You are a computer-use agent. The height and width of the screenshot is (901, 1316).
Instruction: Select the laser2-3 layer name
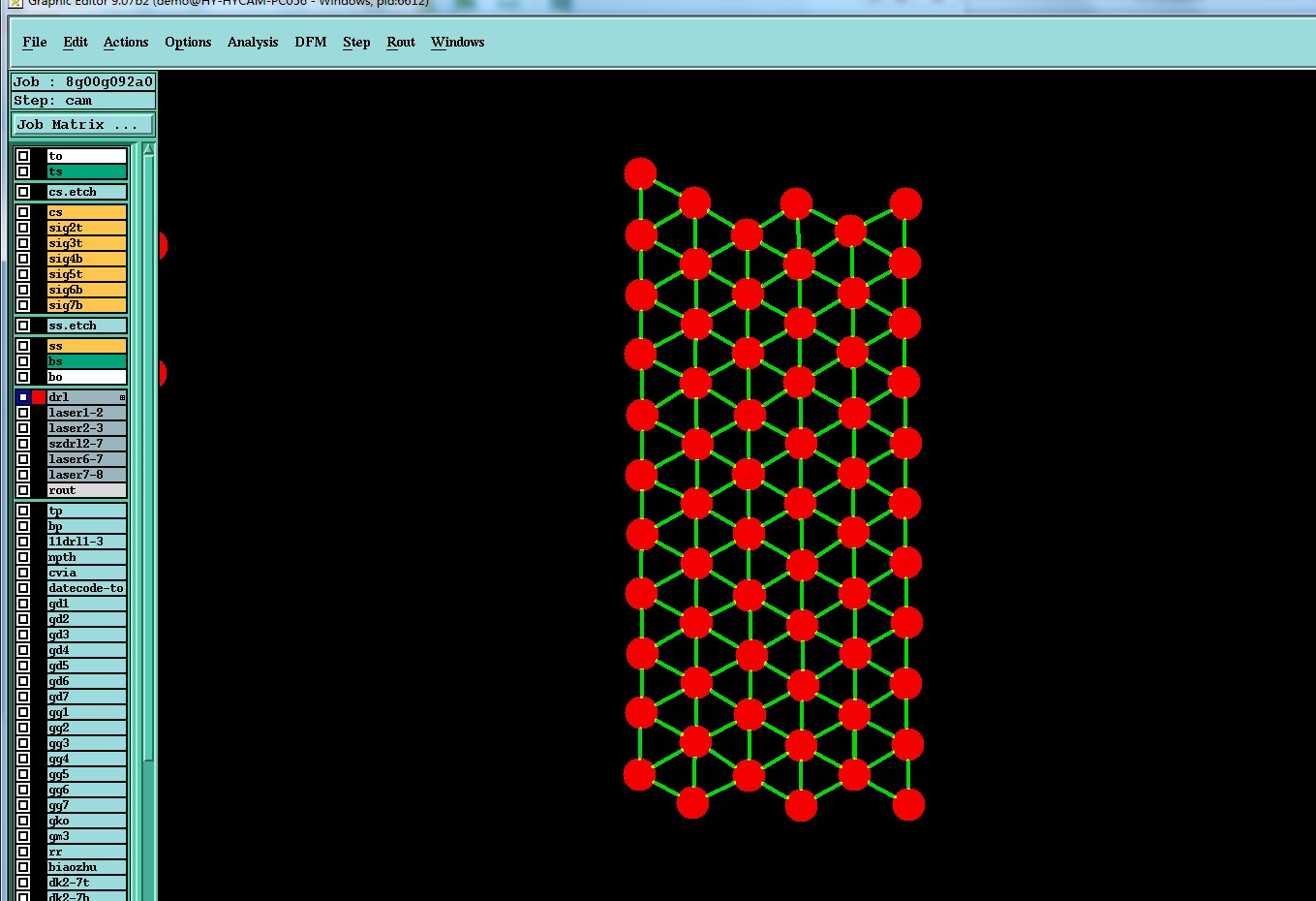pyautogui.click(x=87, y=428)
